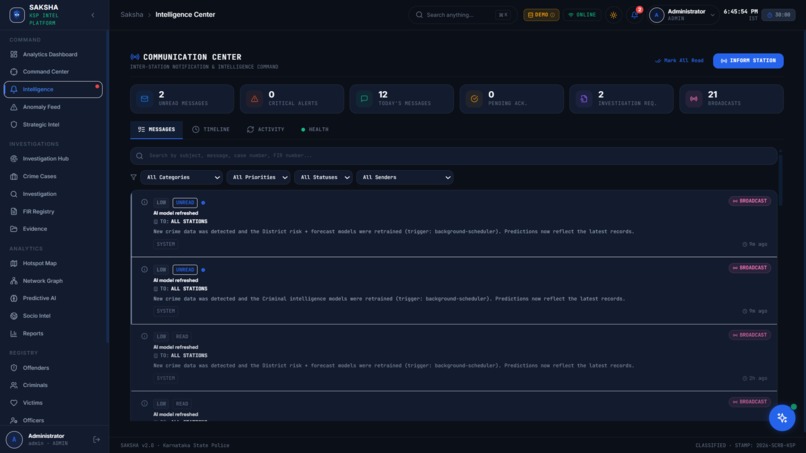Open read District risk message from 2h ago
Image resolution: width=806 pixels, height=453 pixels.
454,357
